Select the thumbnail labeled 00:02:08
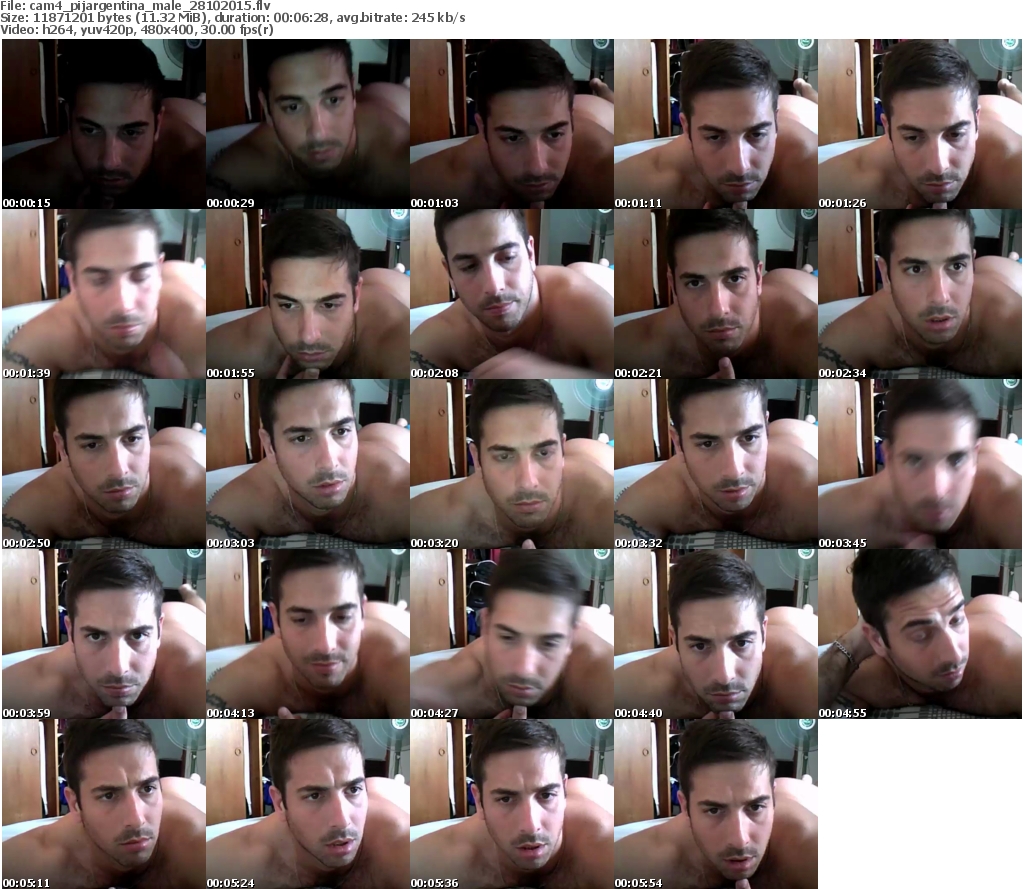Viewport: 1024px width, 889px height. pyautogui.click(x=512, y=294)
